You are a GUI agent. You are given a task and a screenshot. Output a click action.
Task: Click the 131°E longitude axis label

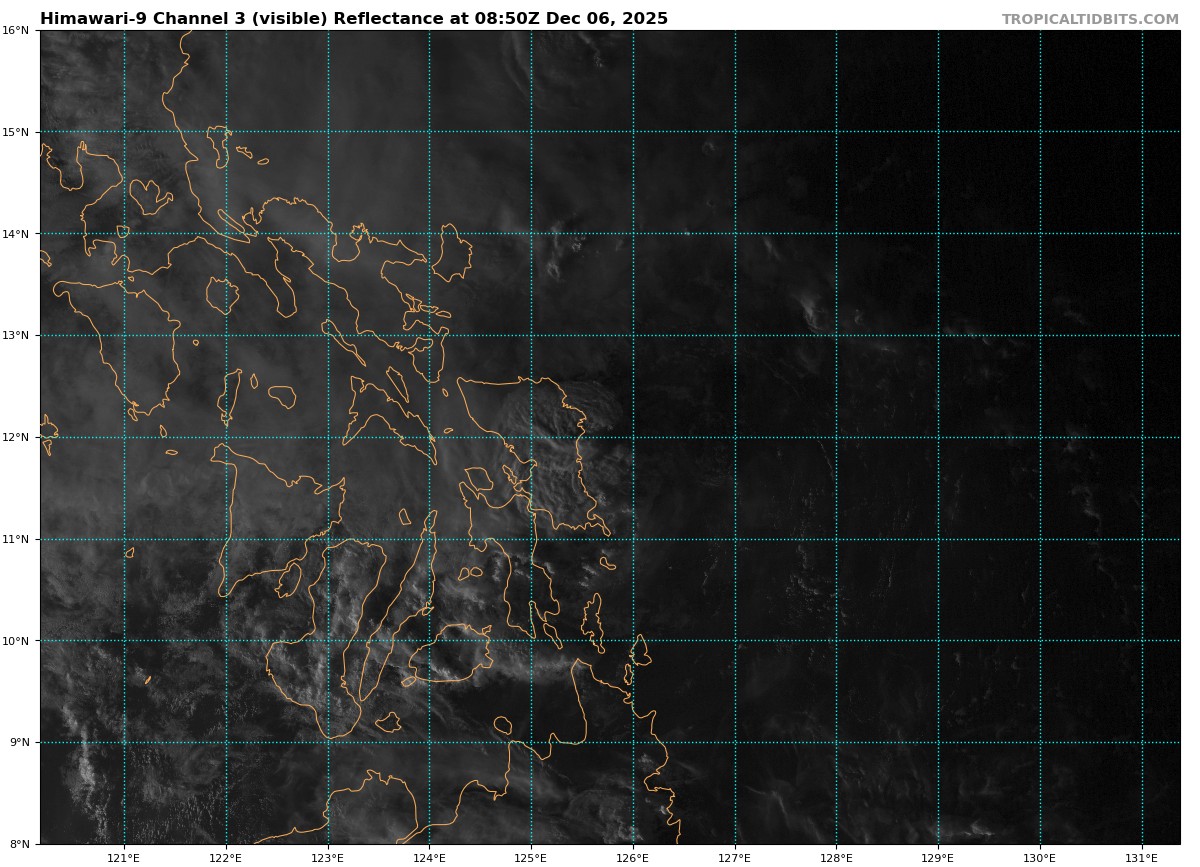click(x=1142, y=857)
